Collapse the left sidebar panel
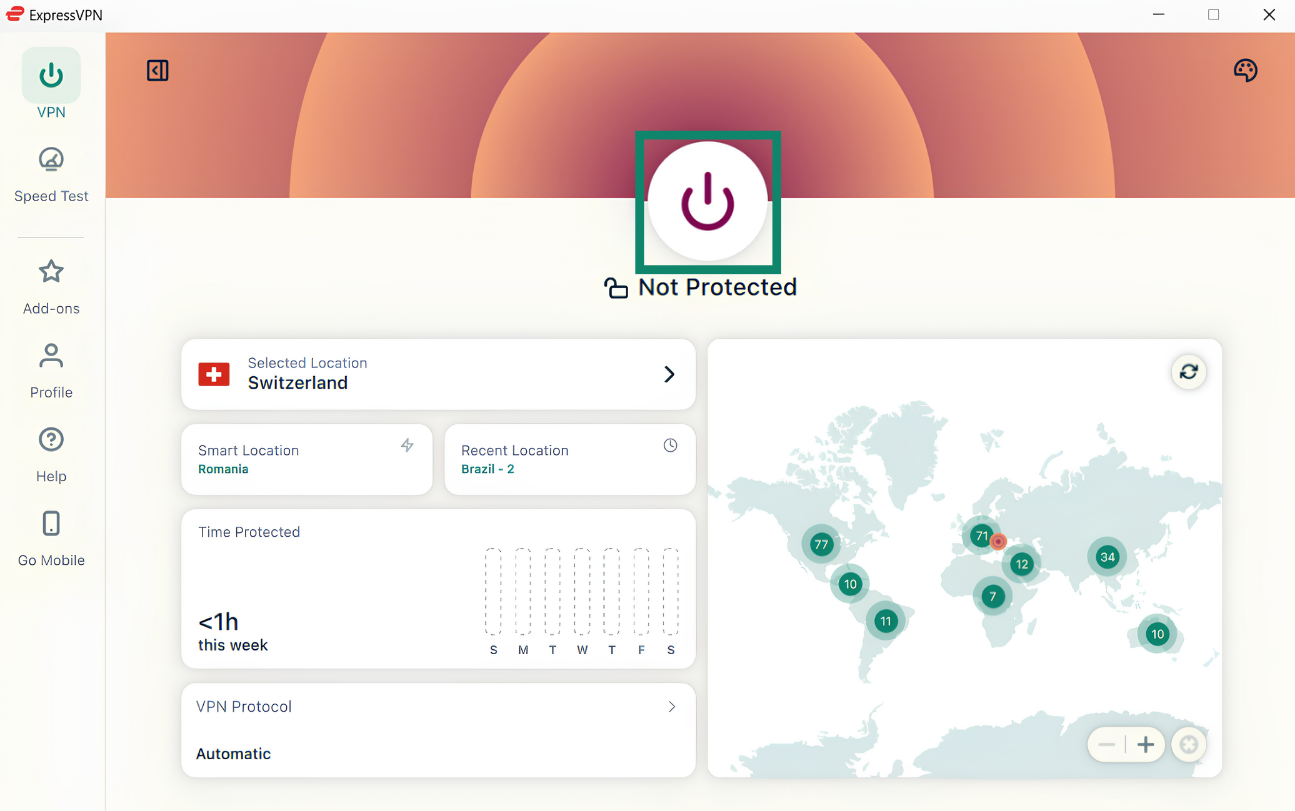The height and width of the screenshot is (811, 1295). pos(158,70)
